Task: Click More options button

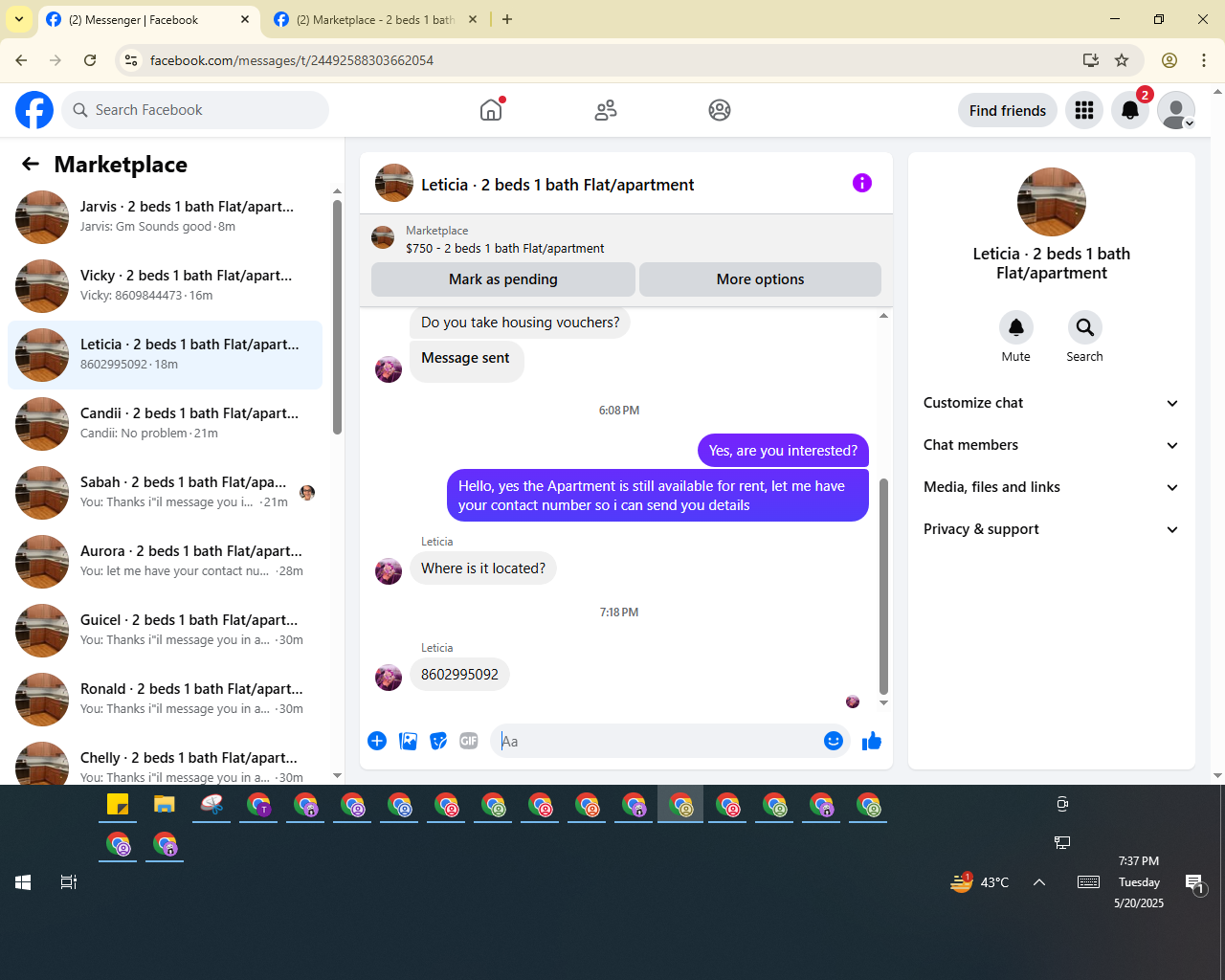Action: pyautogui.click(x=760, y=279)
